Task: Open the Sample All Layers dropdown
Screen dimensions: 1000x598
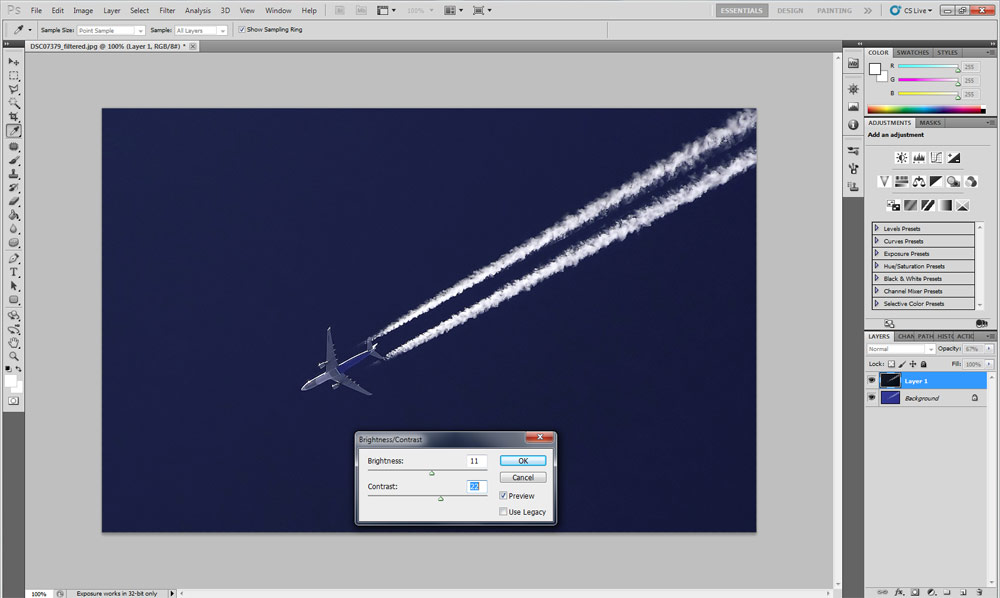Action: (x=201, y=31)
